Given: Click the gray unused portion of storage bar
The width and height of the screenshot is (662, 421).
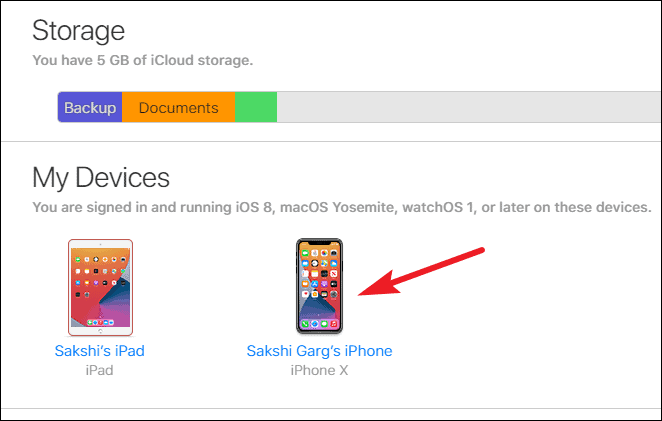Looking at the screenshot, I should tap(469, 107).
